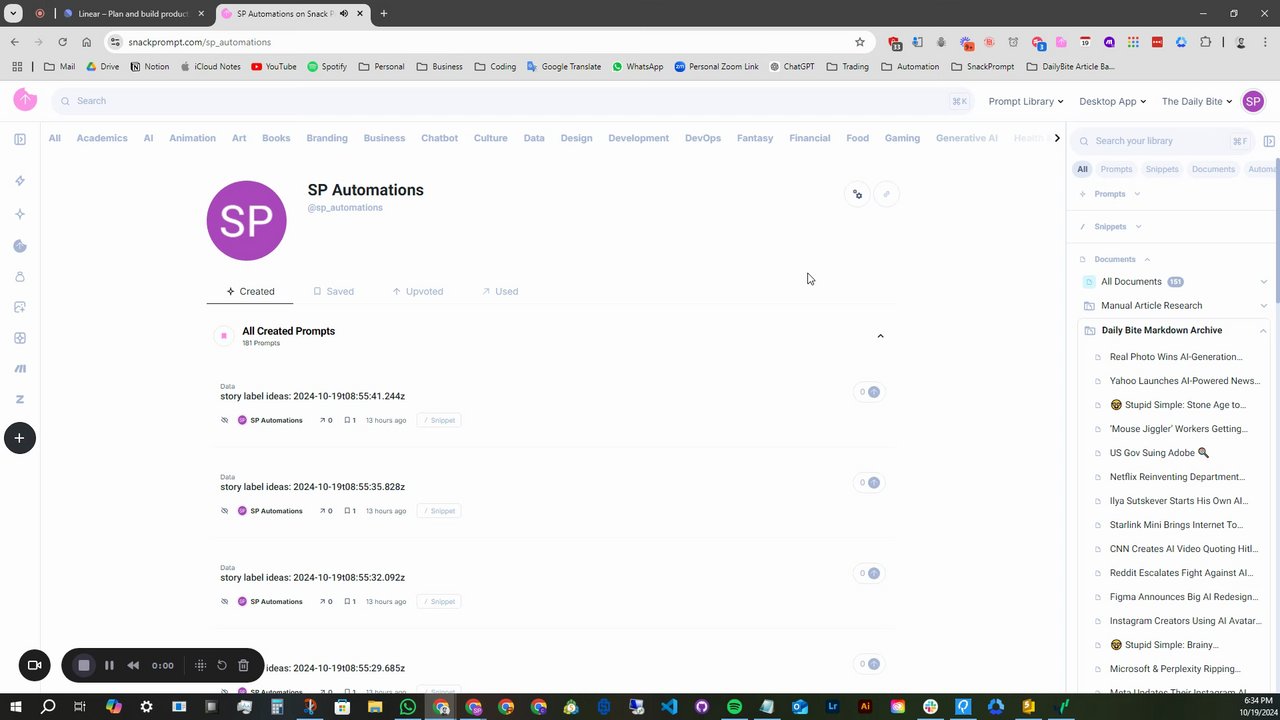Switch to the Used tab
1280x720 pixels.
pos(500,291)
